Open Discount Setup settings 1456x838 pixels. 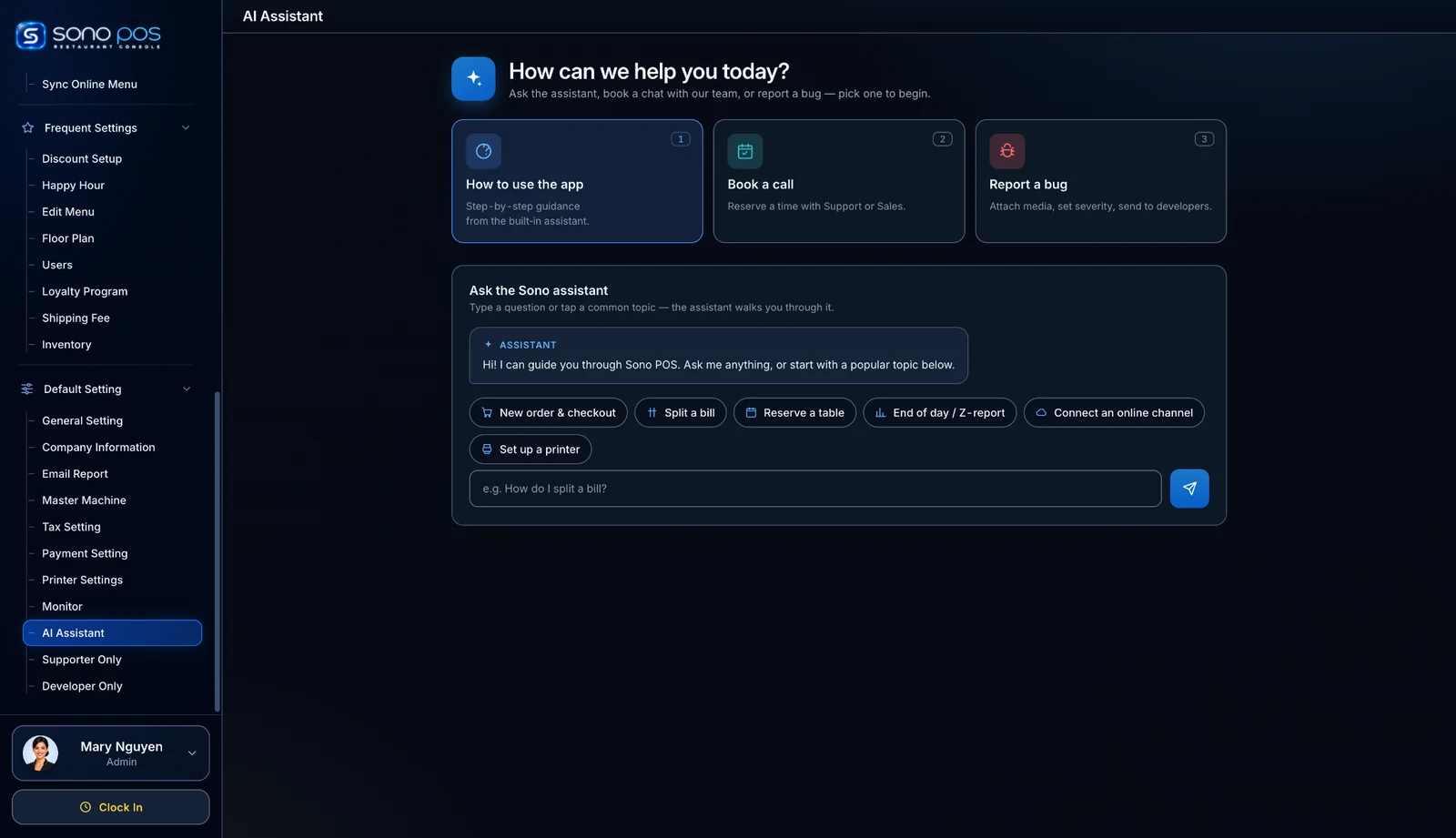click(82, 159)
